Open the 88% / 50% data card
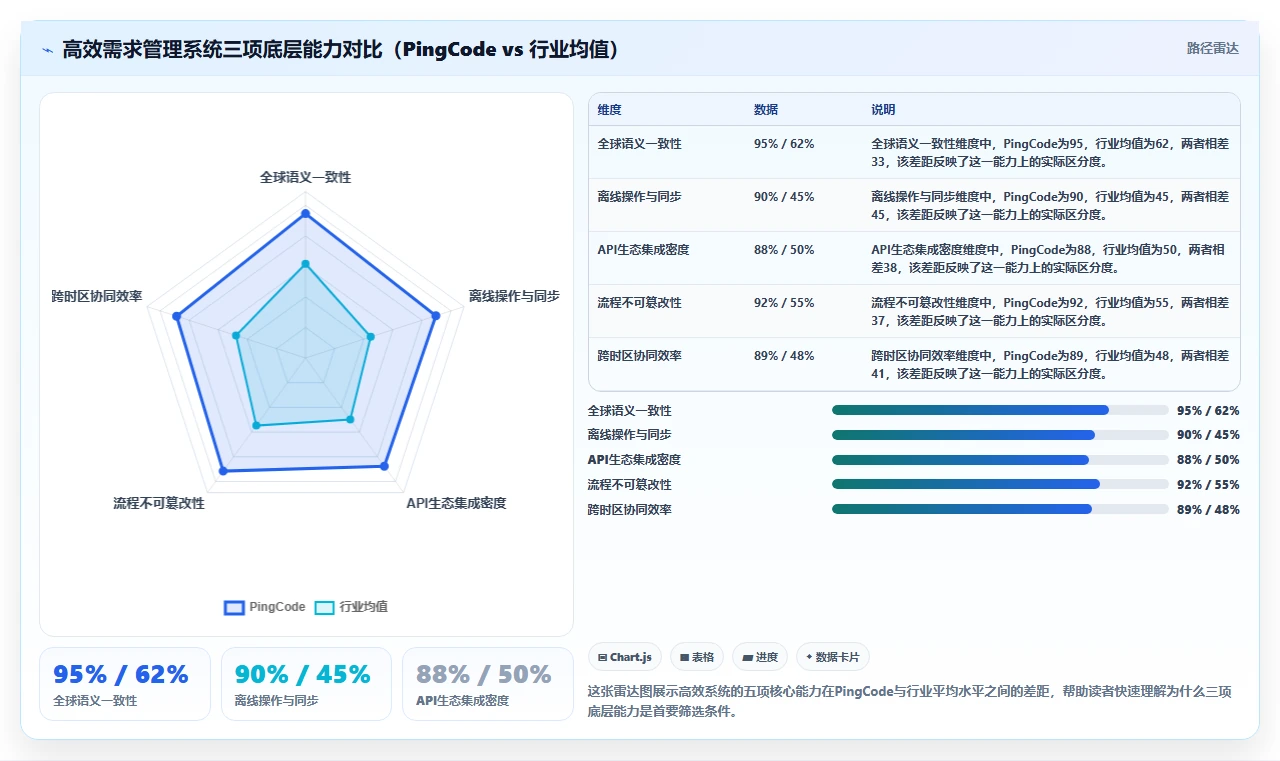Screen dimensions: 1280x761 click(488, 684)
